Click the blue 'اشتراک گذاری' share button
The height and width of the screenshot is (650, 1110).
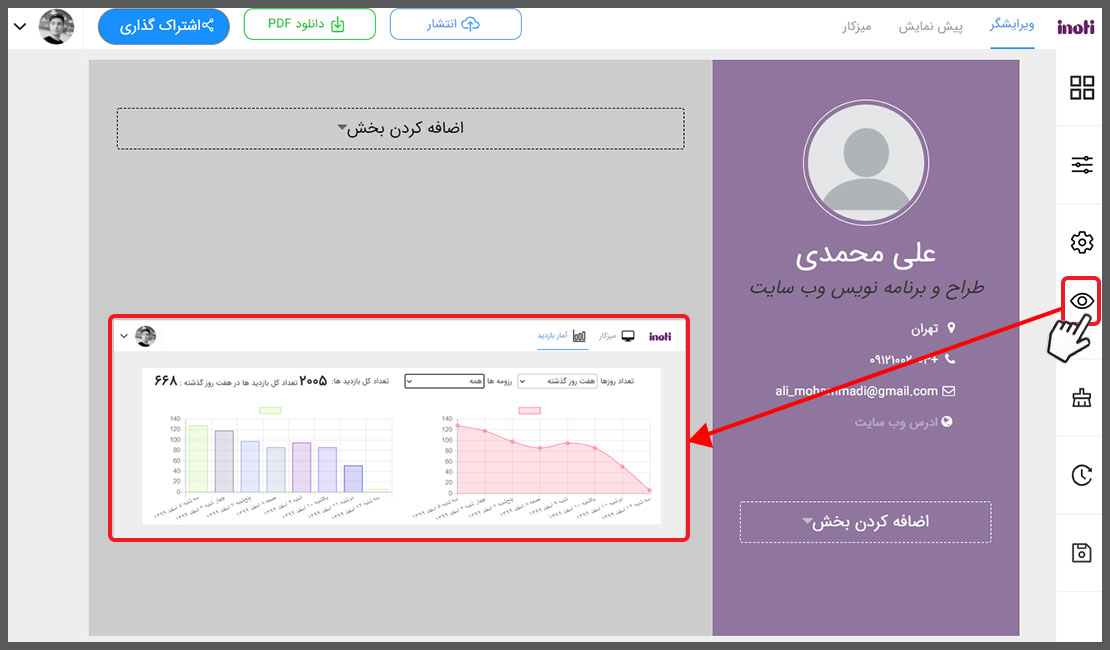(x=163, y=26)
